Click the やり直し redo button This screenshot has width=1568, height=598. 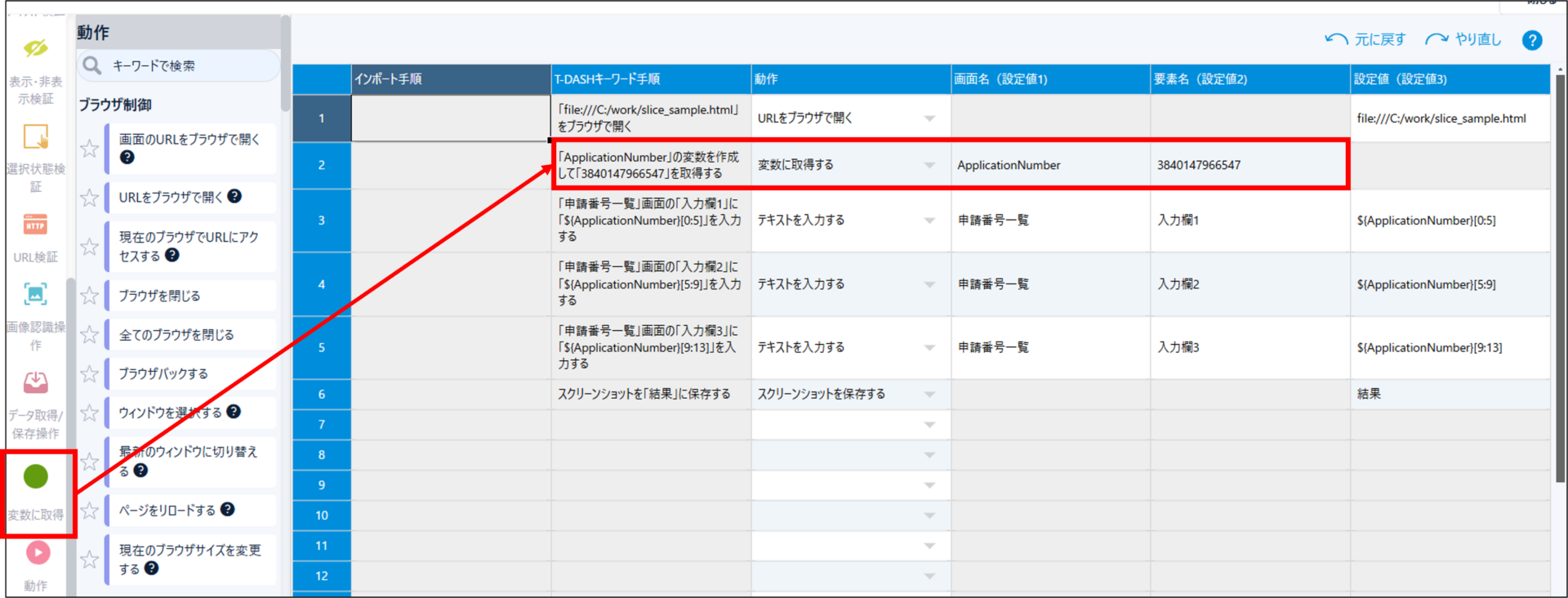click(1463, 39)
